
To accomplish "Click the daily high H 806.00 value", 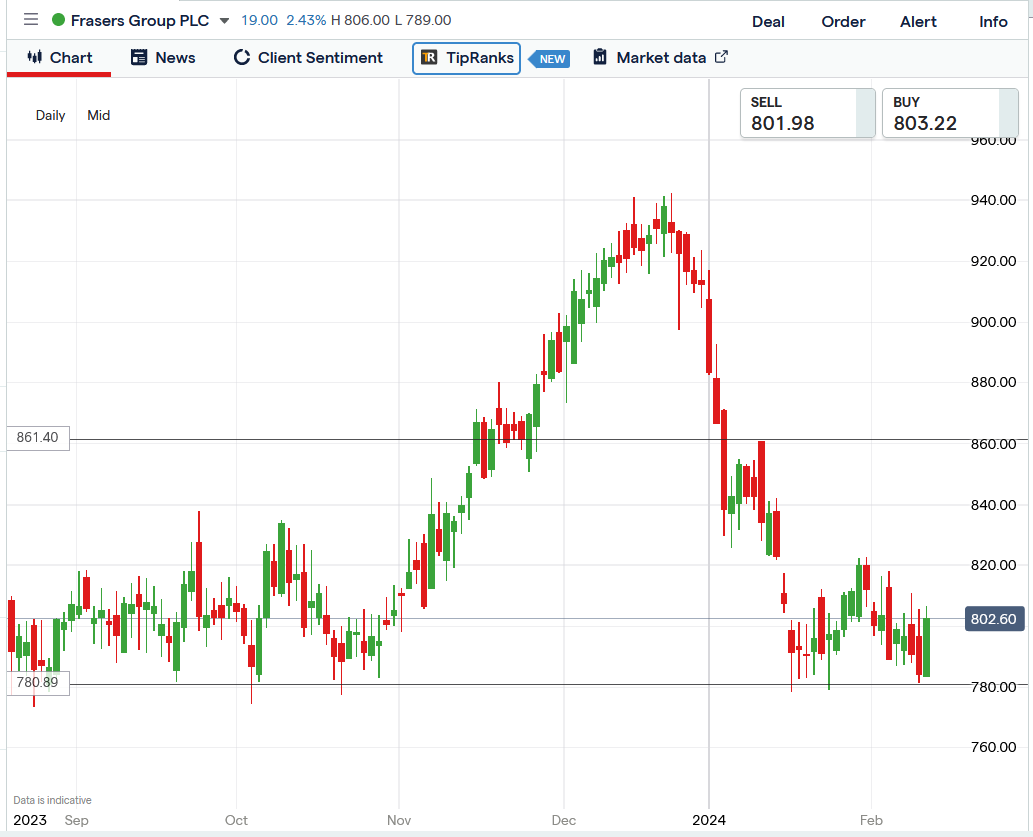I will [360, 20].
